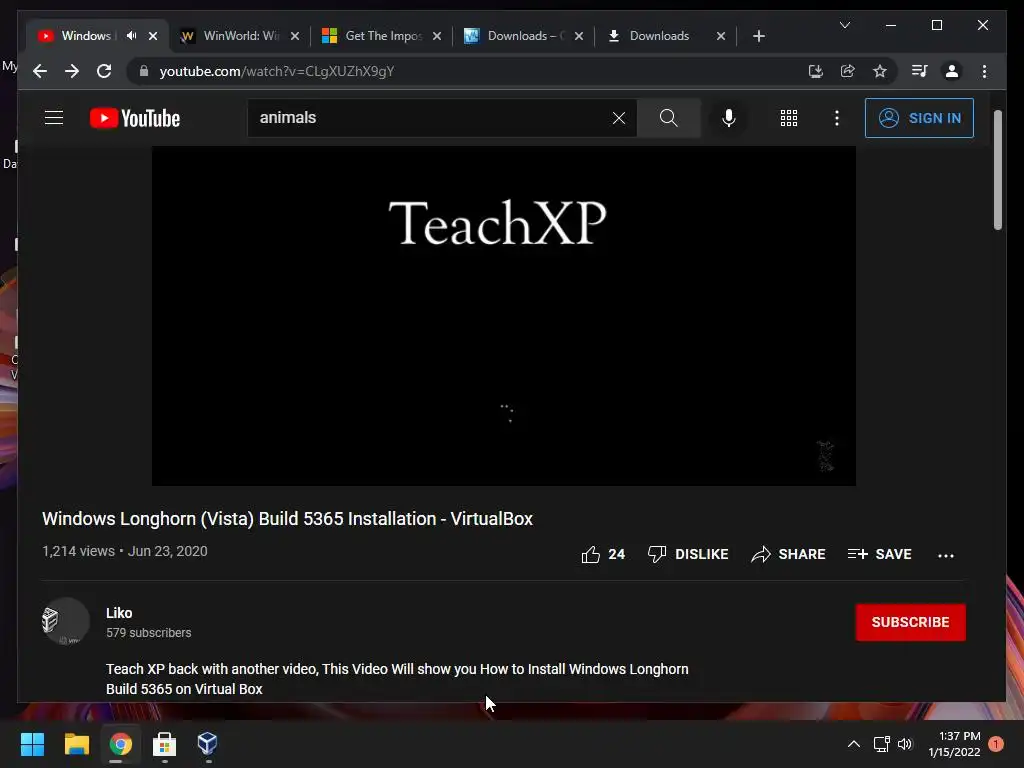Image resolution: width=1024 pixels, height=768 pixels.
Task: Close the Chrome Downloads tab
Action: (721, 36)
